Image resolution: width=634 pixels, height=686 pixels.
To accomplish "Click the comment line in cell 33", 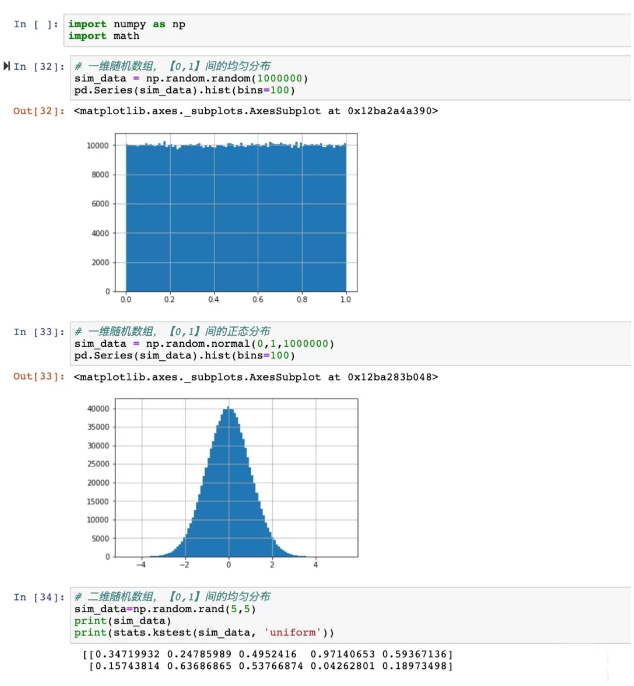I will click(172, 331).
